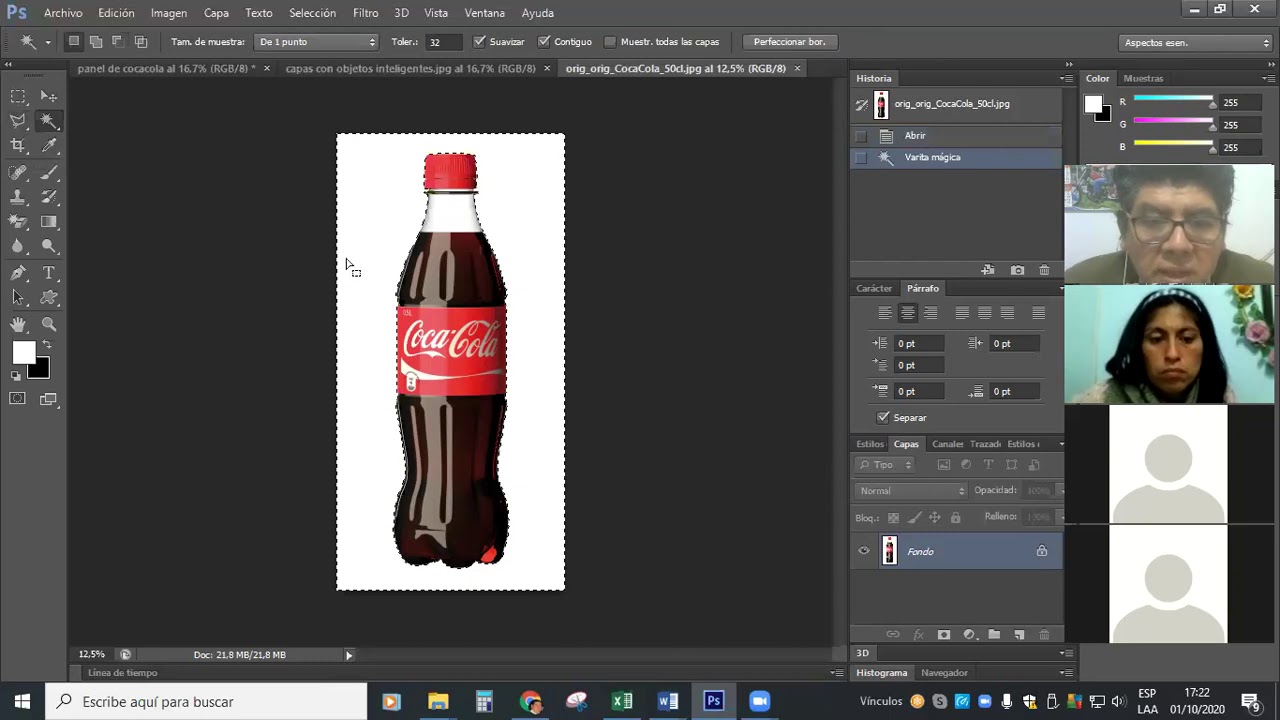The image size is (1280, 720).
Task: Toggle the Suavizar checkbox
Action: (480, 42)
